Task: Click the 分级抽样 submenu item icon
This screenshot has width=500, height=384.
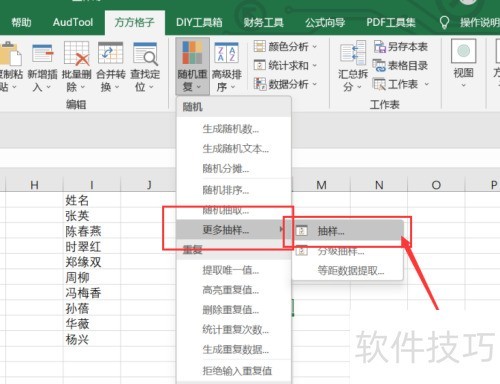Action: click(x=302, y=250)
